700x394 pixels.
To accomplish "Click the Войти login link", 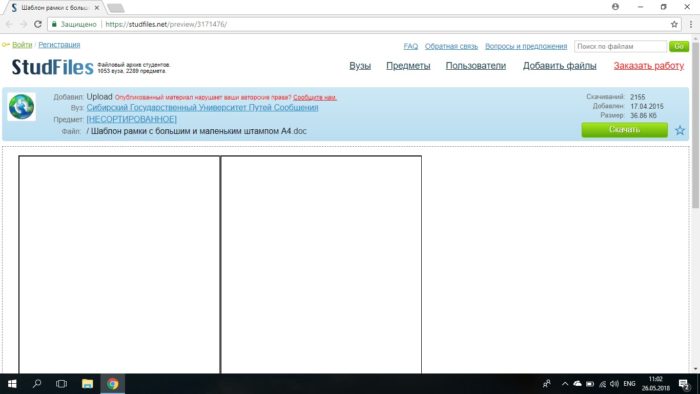I will point(22,45).
